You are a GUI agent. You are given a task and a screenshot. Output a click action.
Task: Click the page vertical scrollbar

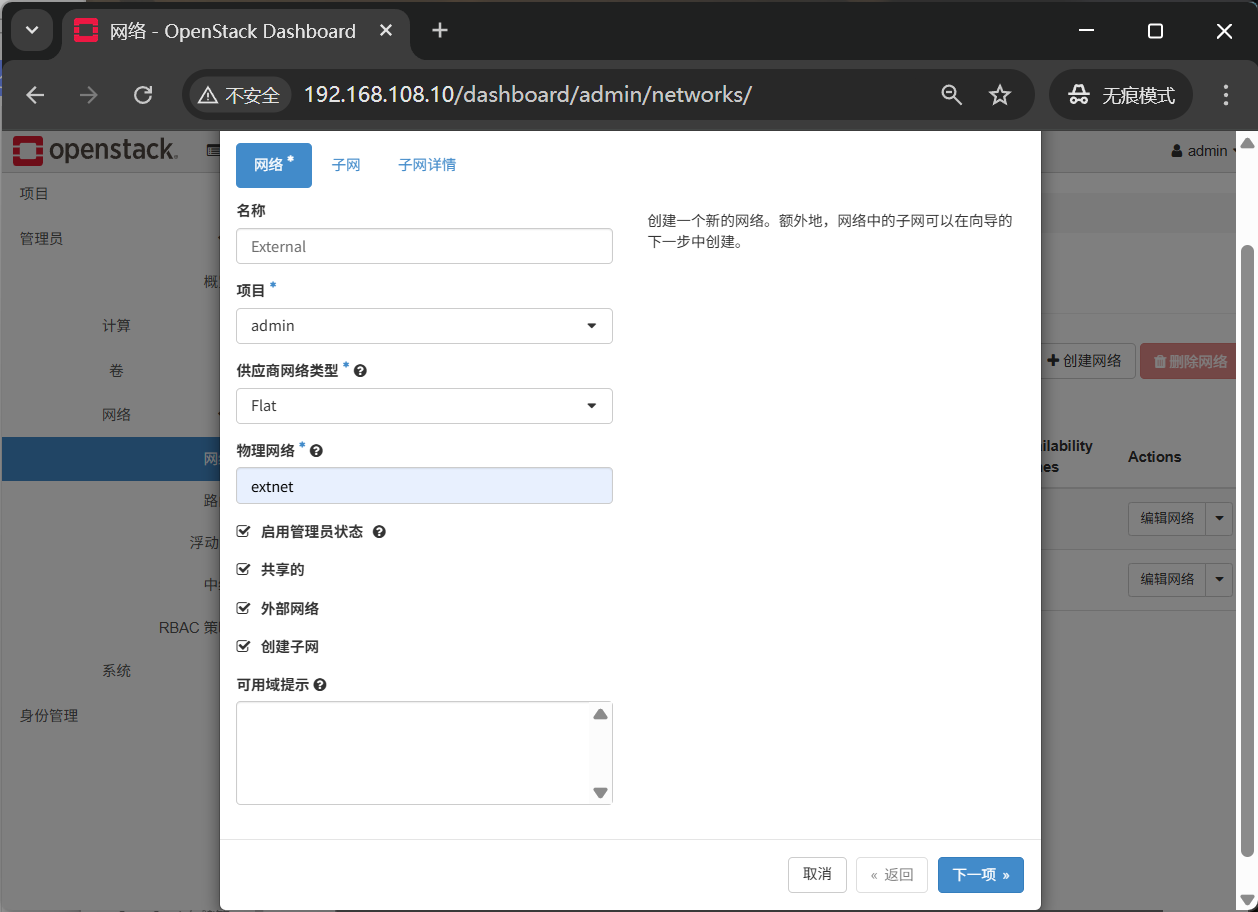1247,550
